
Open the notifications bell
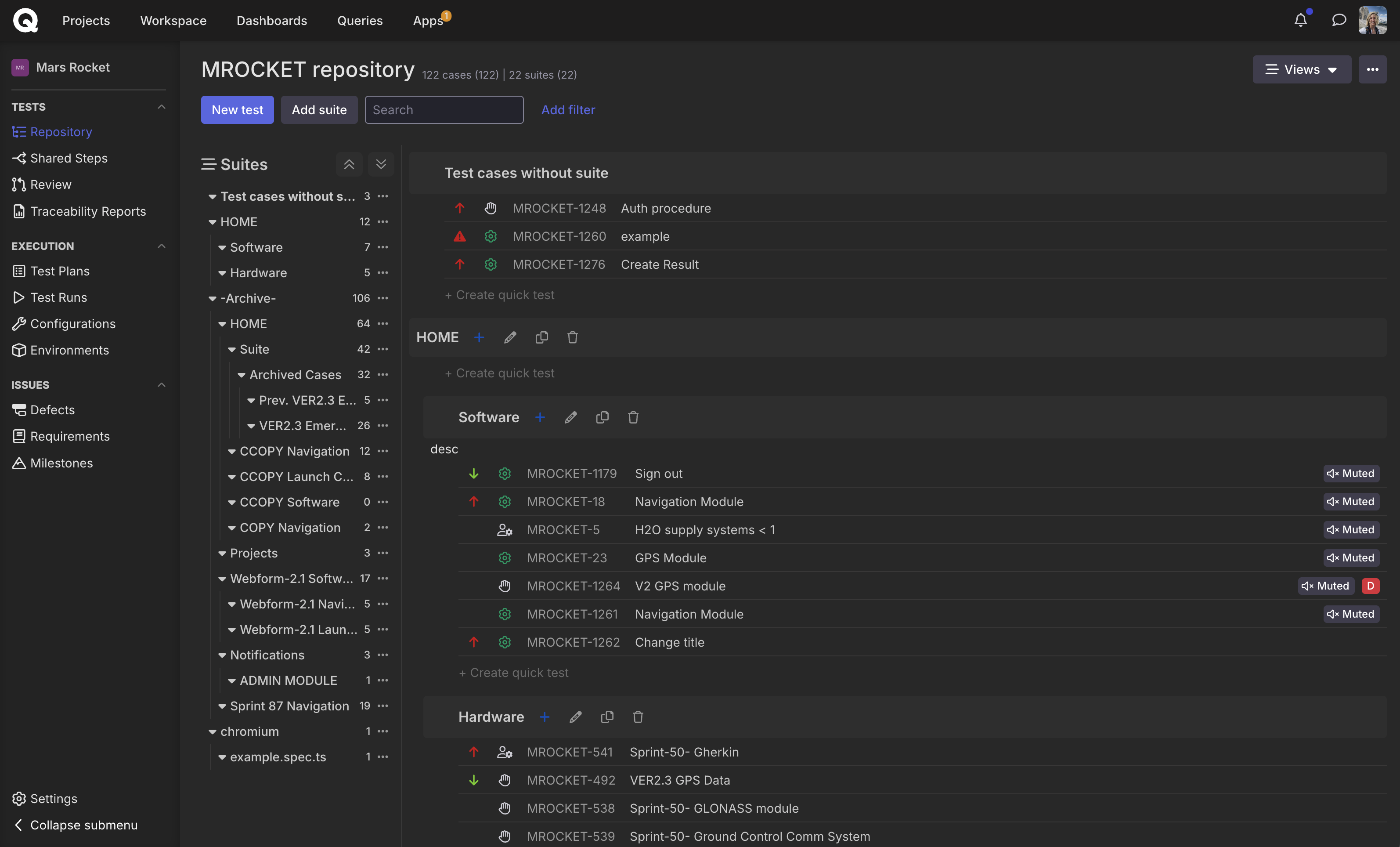tap(1301, 19)
